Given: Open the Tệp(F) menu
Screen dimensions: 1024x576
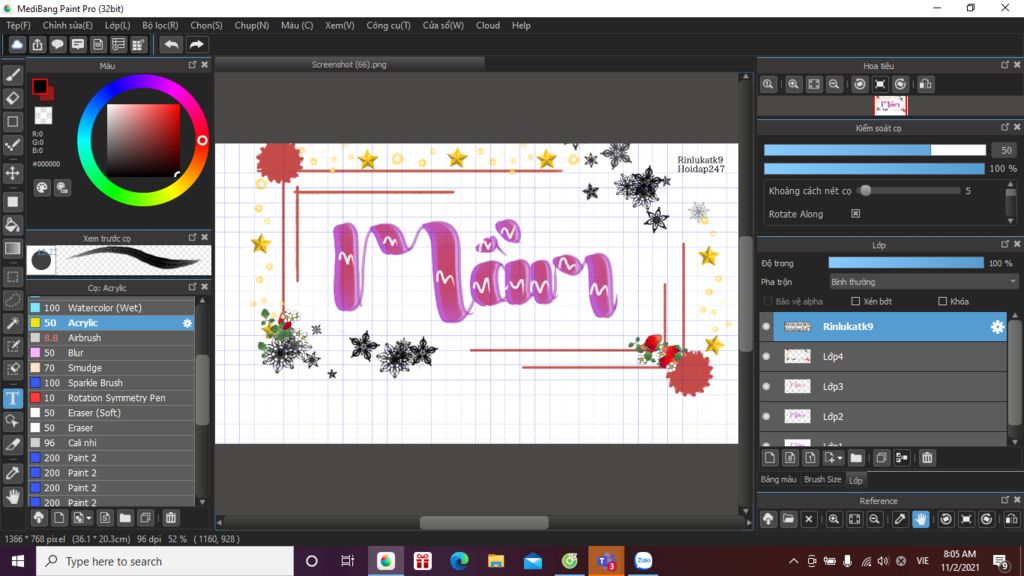Looking at the screenshot, I should (x=18, y=25).
